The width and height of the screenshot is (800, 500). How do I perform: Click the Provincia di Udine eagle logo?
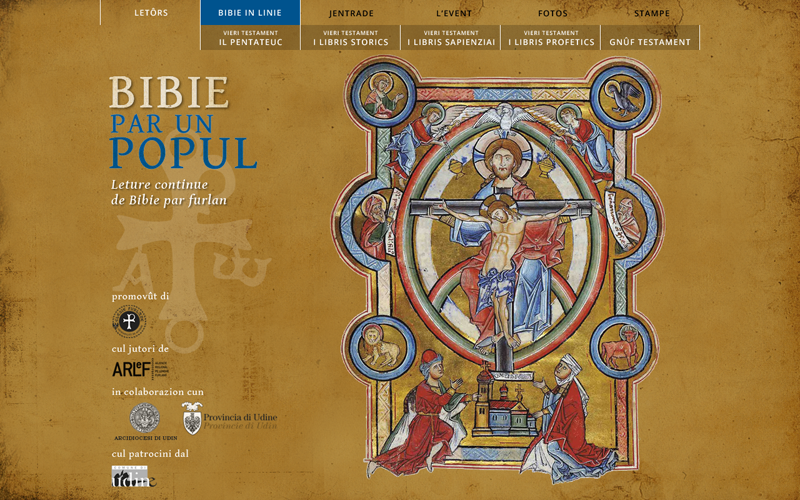230,419
